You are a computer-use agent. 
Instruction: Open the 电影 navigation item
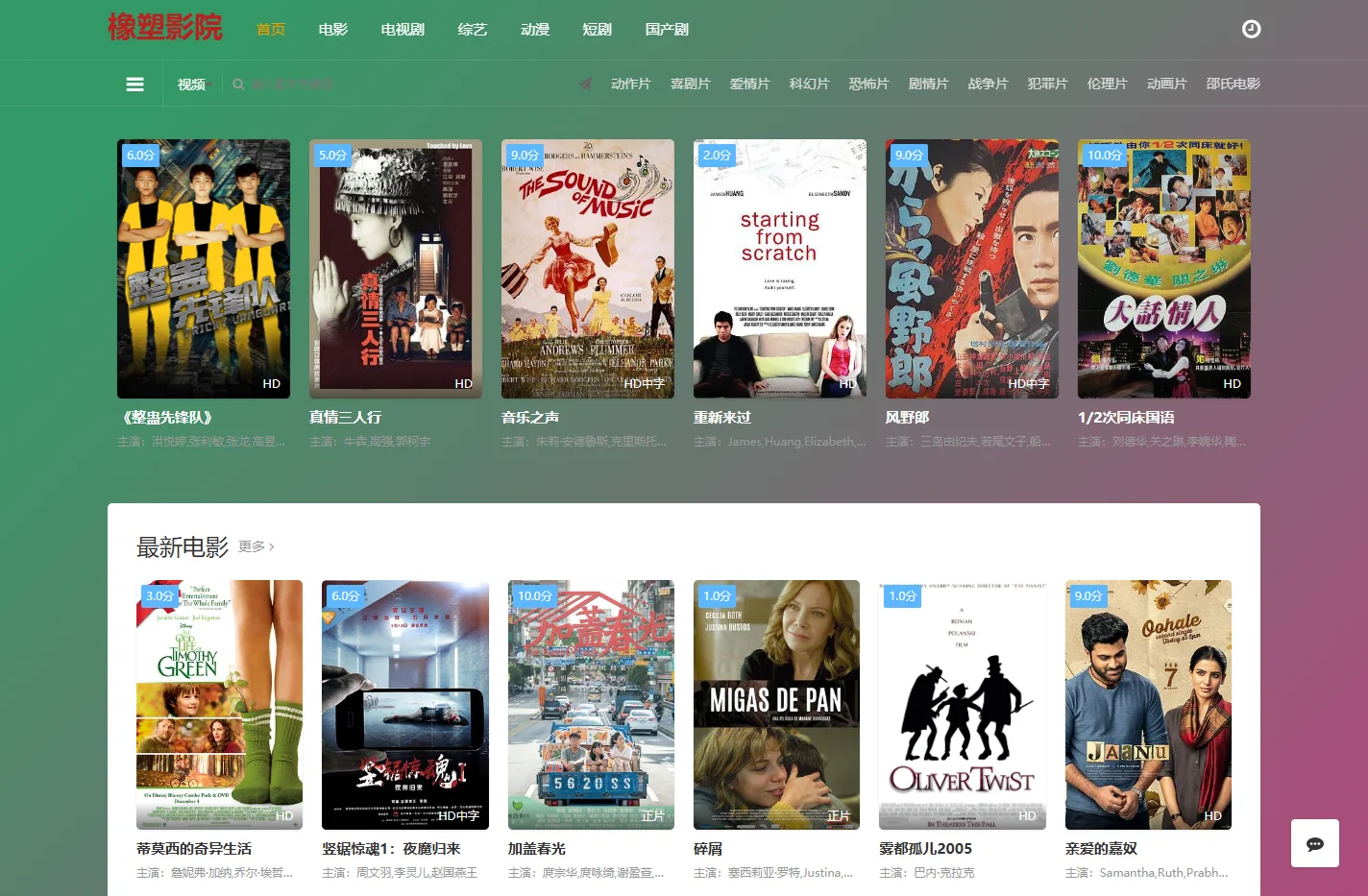tap(333, 30)
